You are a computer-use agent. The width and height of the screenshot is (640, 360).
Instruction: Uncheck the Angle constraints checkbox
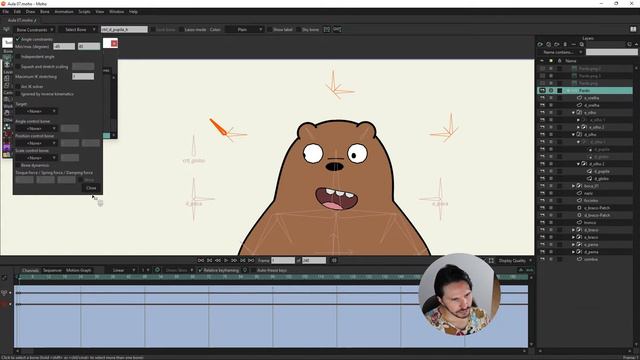pyautogui.click(x=18, y=39)
